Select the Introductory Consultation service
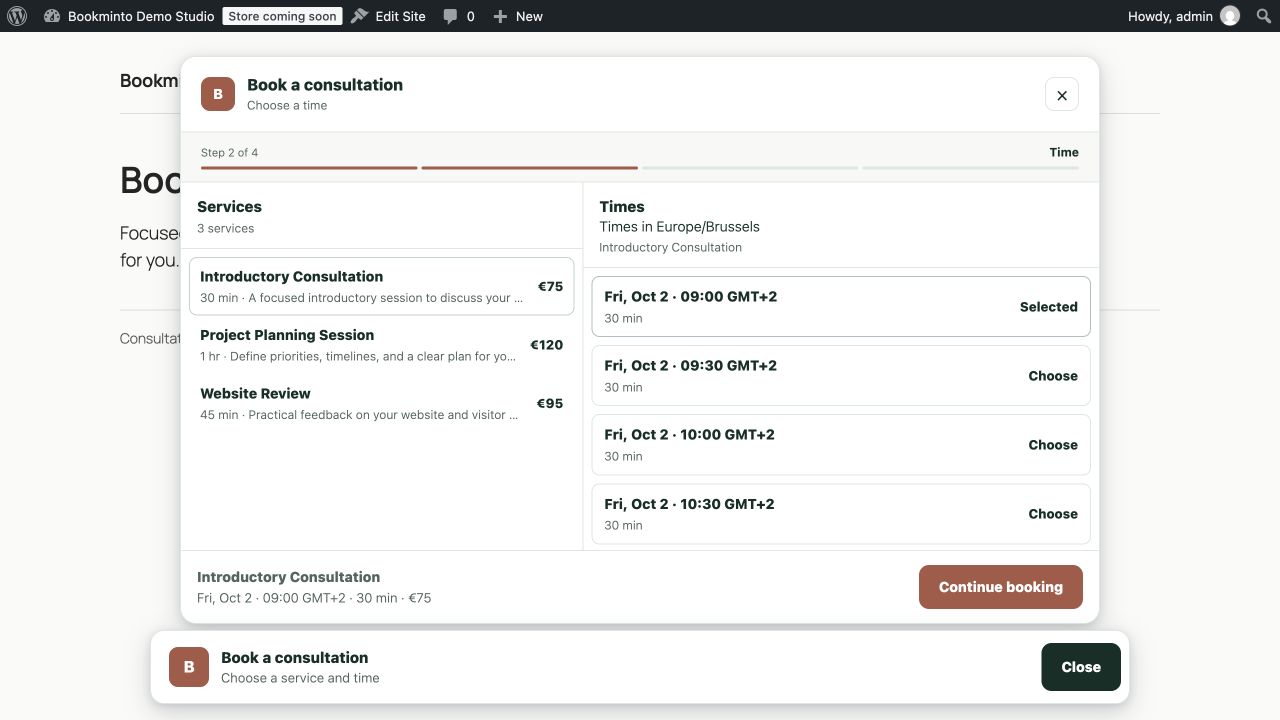This screenshot has height=720, width=1280. 381,286
